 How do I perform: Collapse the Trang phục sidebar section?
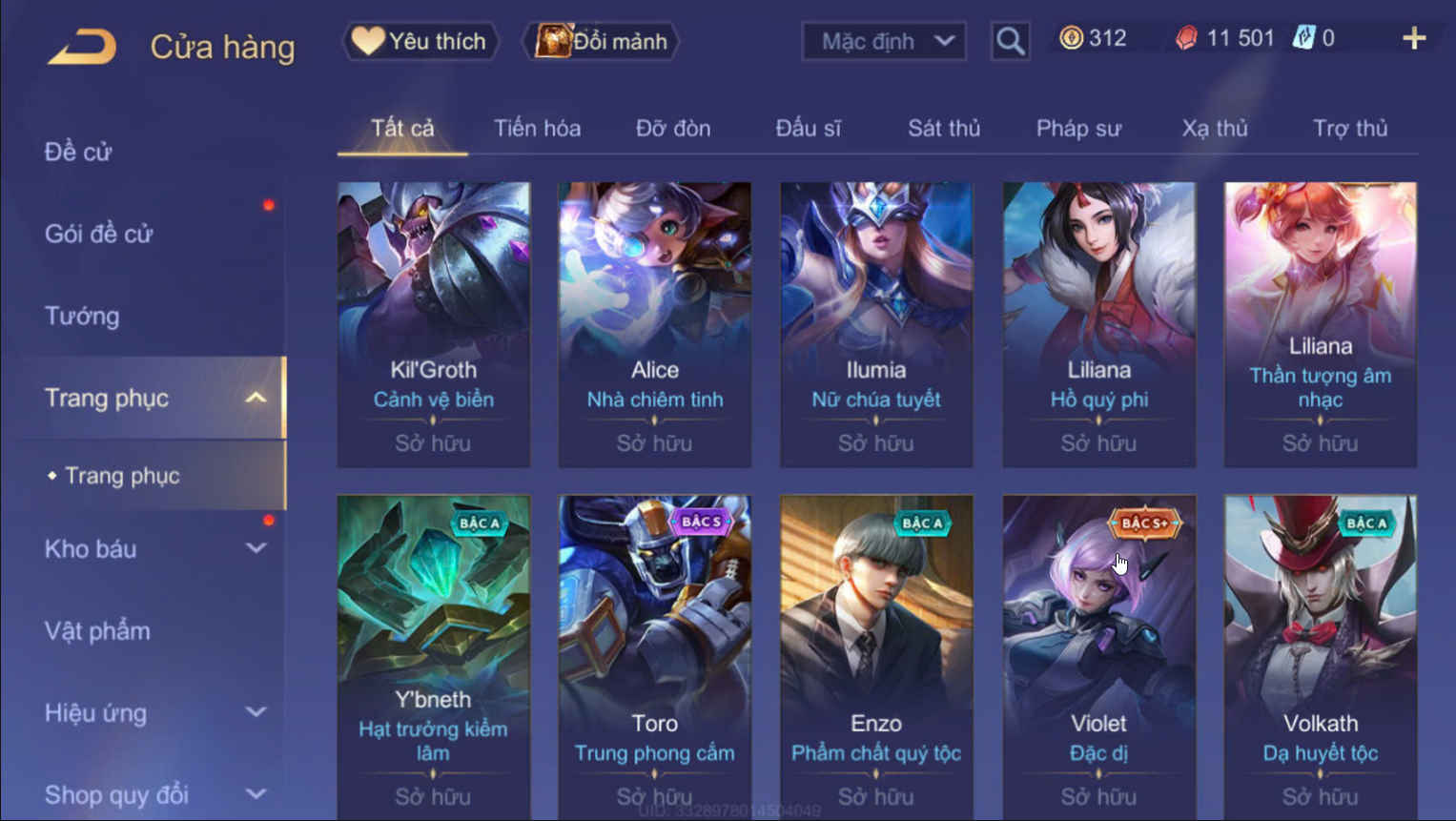click(x=256, y=398)
